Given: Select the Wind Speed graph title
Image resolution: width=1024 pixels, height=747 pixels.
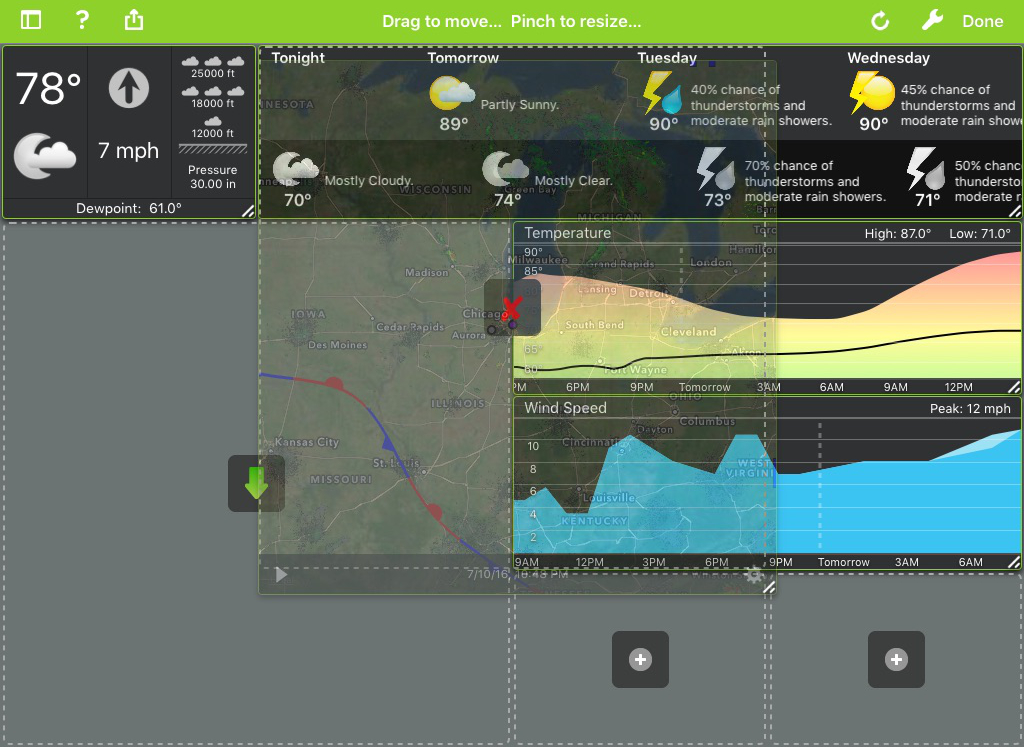Looking at the screenshot, I should (x=566, y=408).
